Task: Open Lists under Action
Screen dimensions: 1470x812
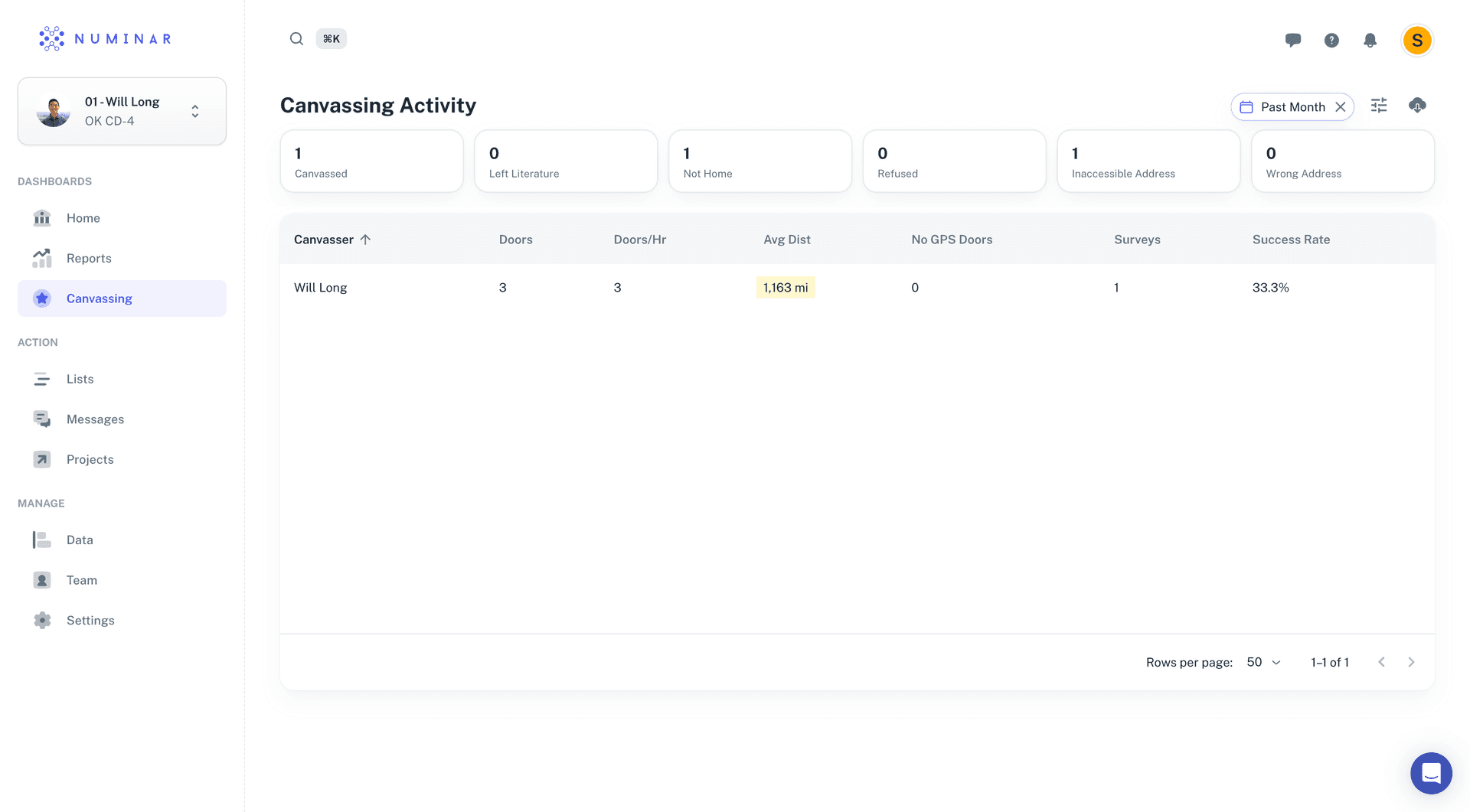Action: (122, 379)
